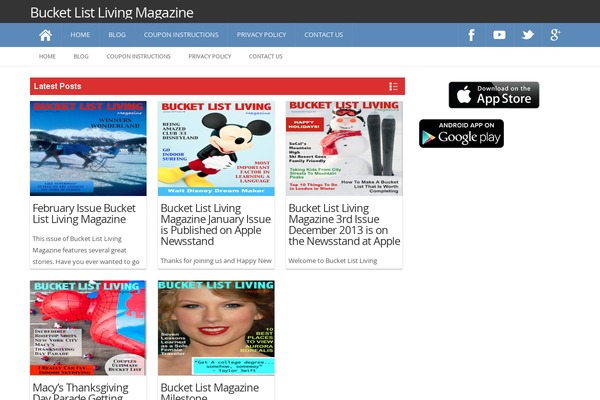The width and height of the screenshot is (600, 400).
Task: Select HOME in the white secondary menu
Action: tap(47, 57)
